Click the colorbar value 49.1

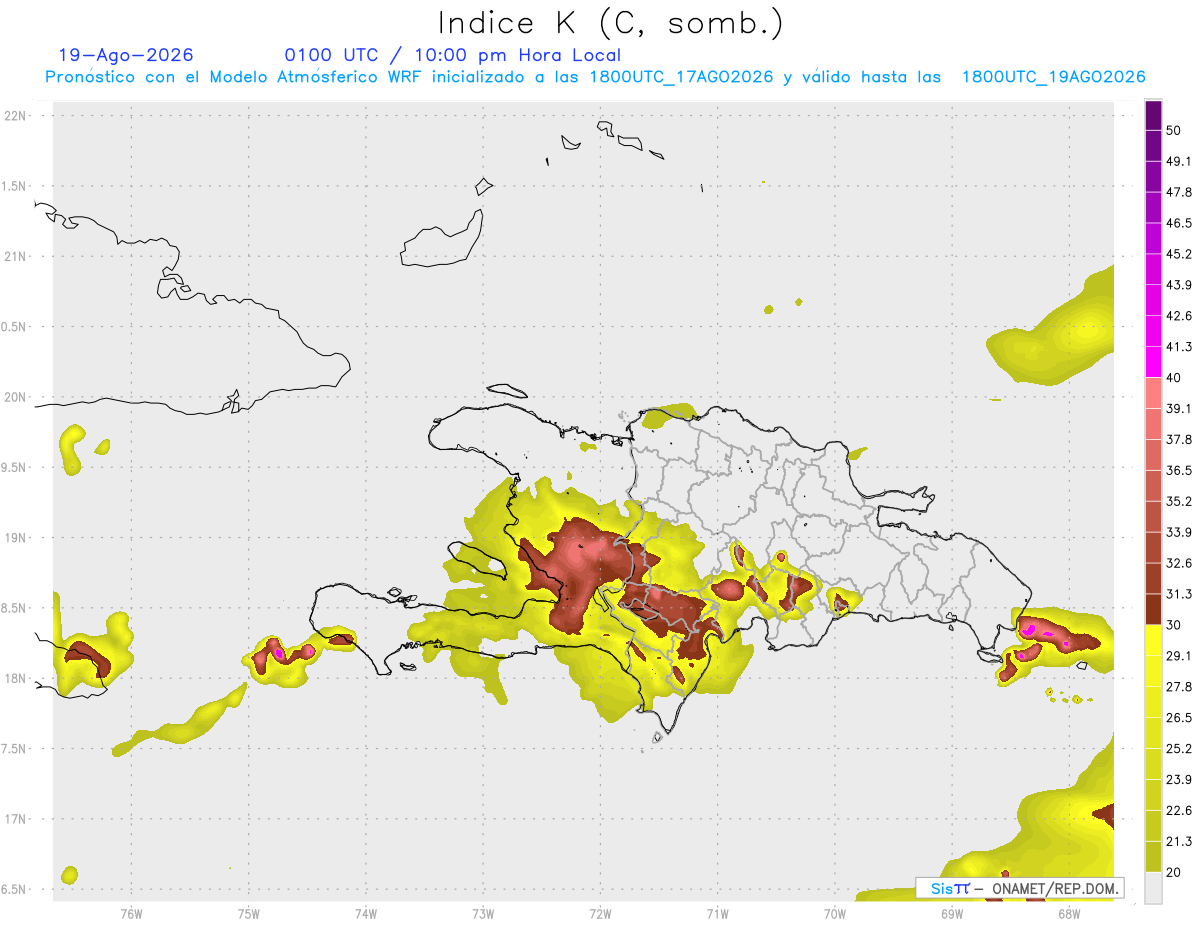[x=1179, y=161]
